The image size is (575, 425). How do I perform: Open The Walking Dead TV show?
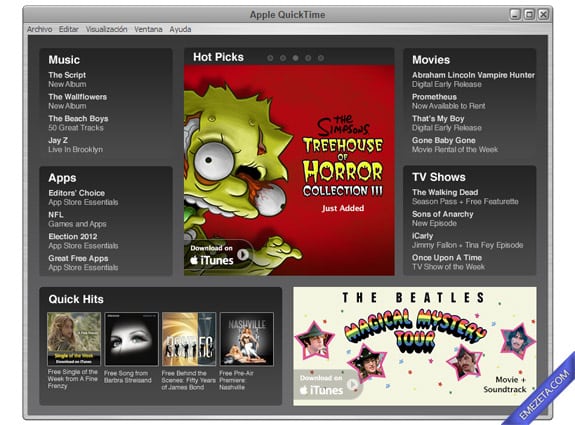(x=465, y=197)
